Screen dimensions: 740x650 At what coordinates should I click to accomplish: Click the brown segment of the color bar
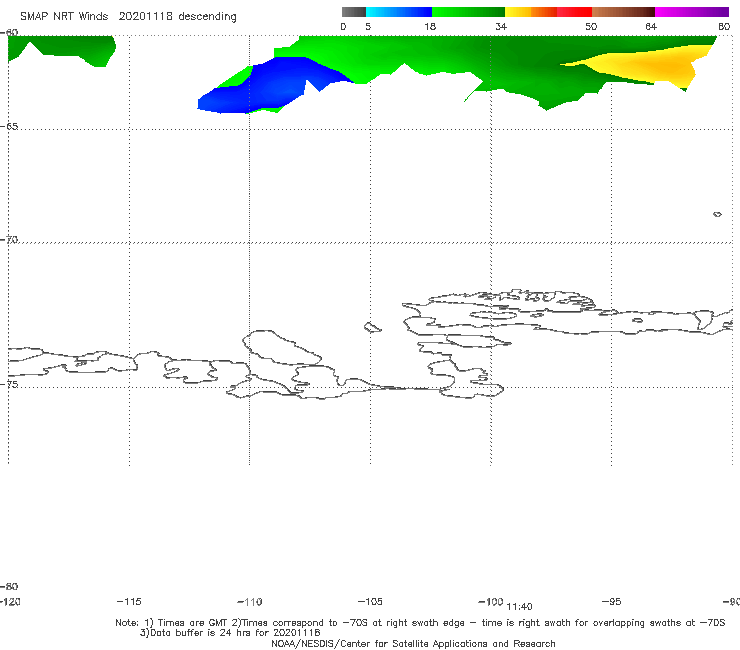pos(623,12)
